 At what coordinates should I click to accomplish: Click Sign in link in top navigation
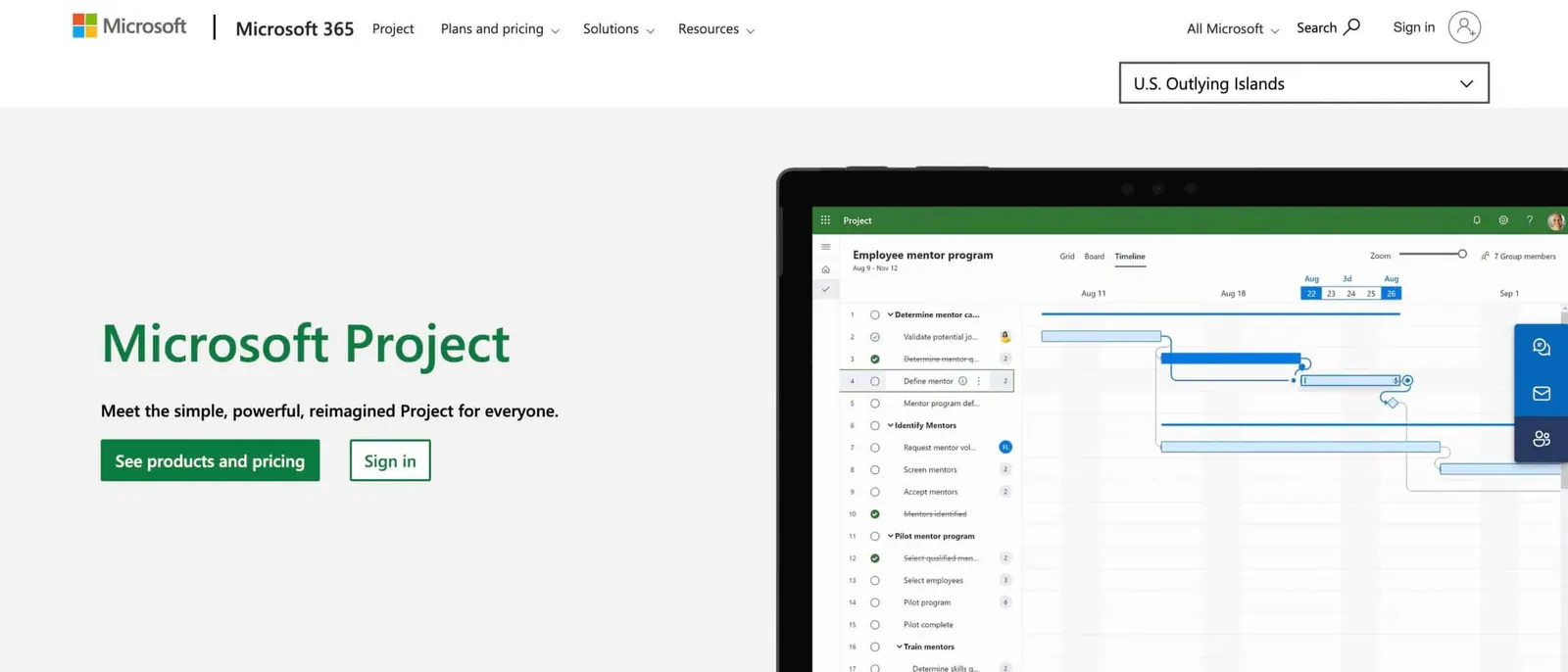tap(1414, 27)
